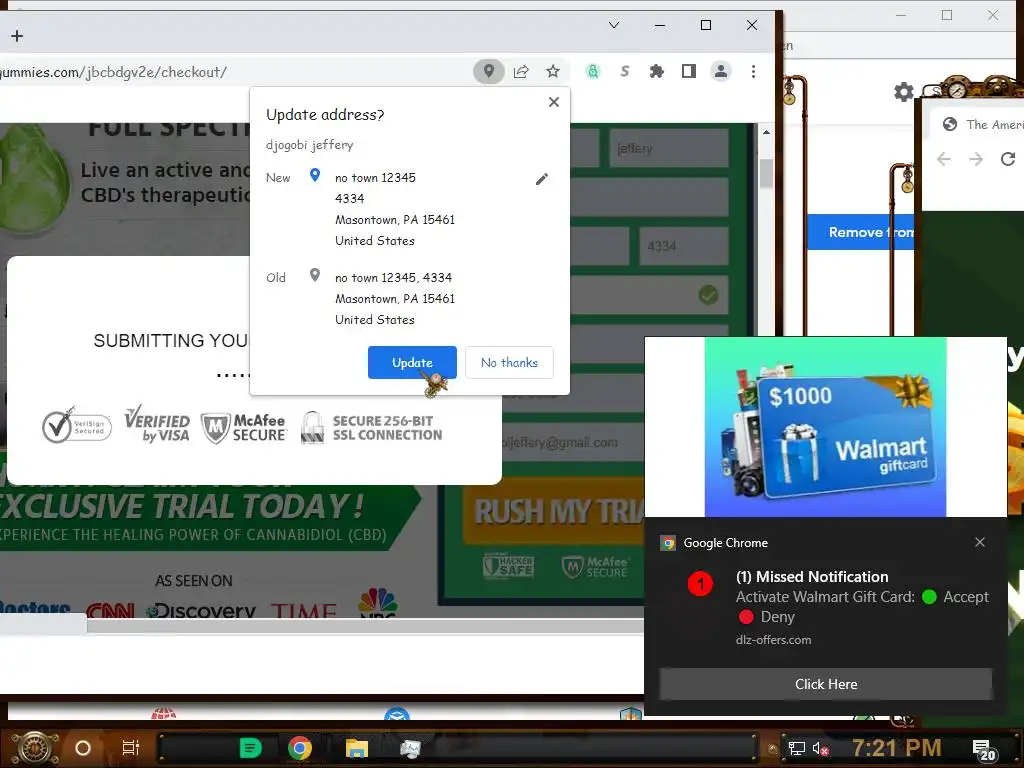Image resolution: width=1024 pixels, height=768 pixels.
Task: Share this page via the share icon
Action: point(520,71)
